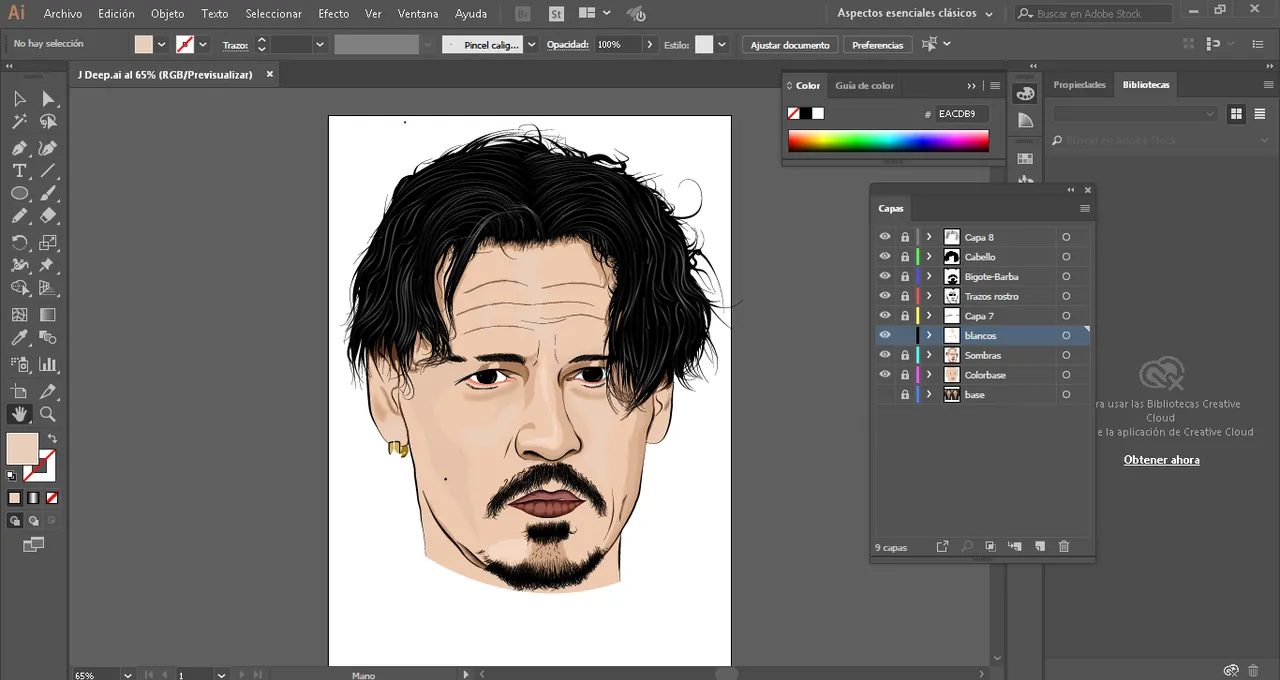The width and height of the screenshot is (1280, 680).
Task: Hide the Cabello layer
Action: [x=884, y=257]
